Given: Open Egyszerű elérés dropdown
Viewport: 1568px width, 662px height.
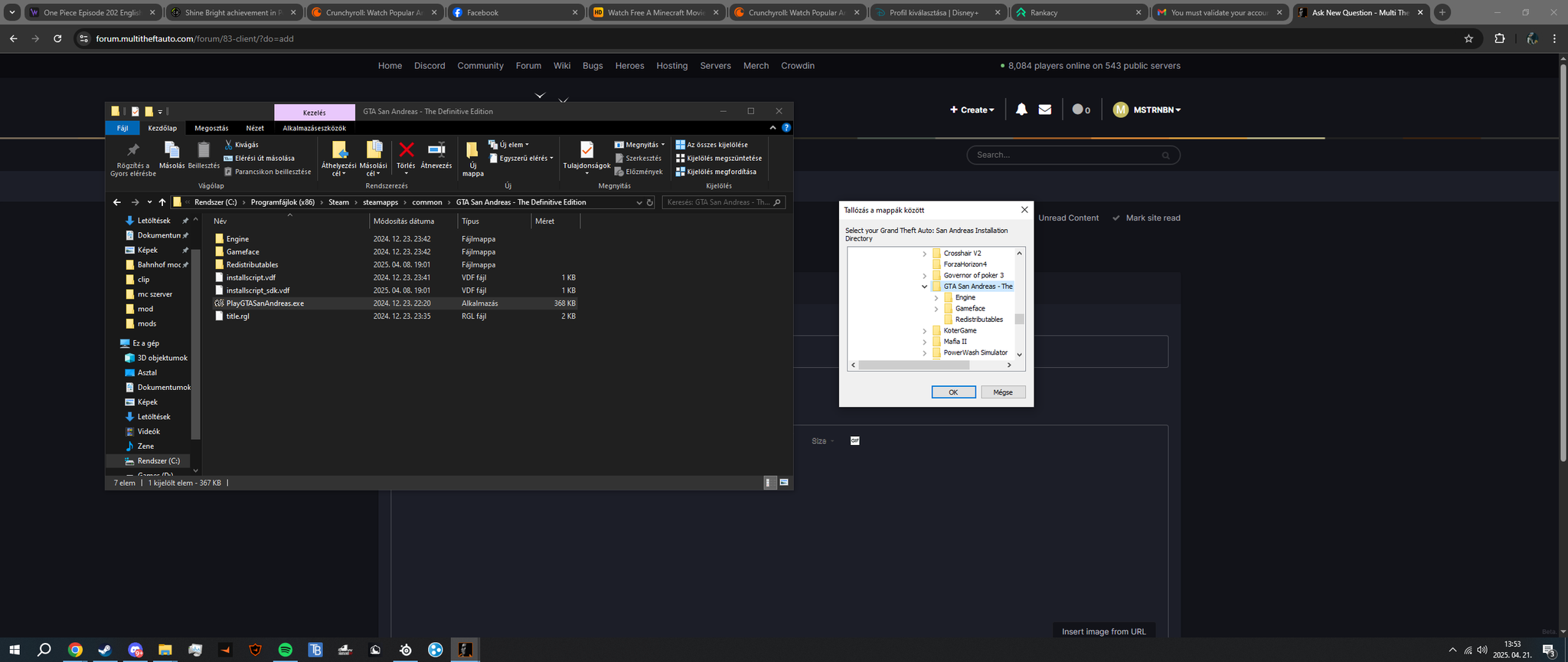Looking at the screenshot, I should click(x=521, y=158).
